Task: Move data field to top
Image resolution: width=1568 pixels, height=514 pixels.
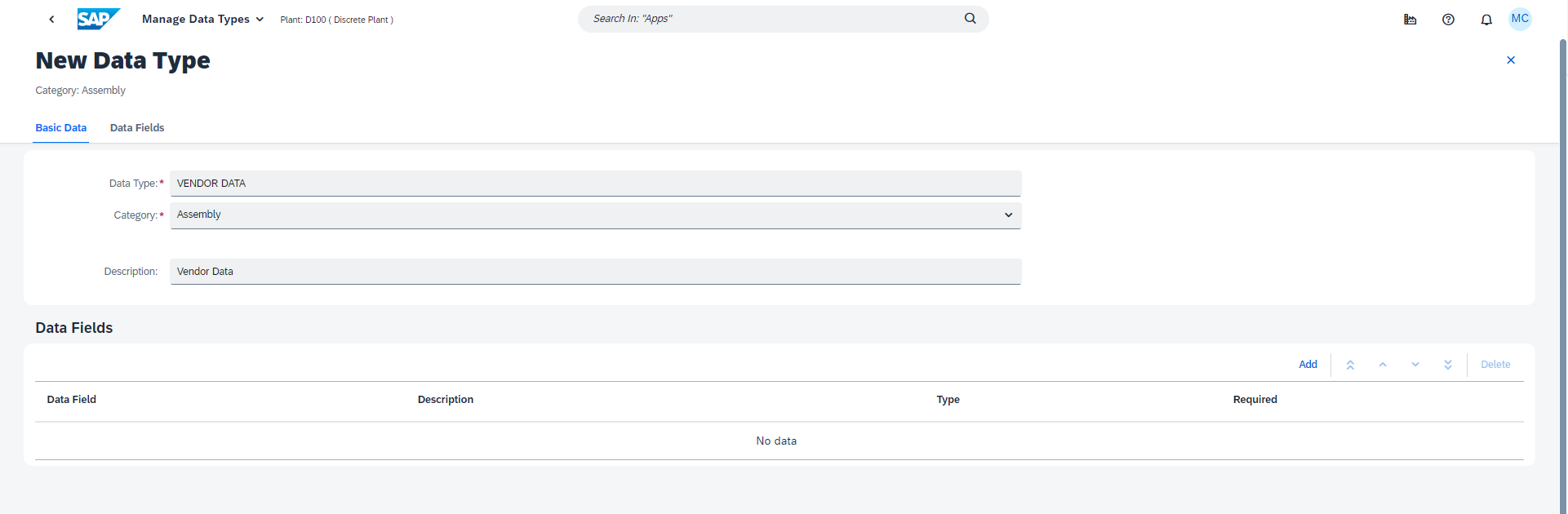Action: click(1350, 365)
